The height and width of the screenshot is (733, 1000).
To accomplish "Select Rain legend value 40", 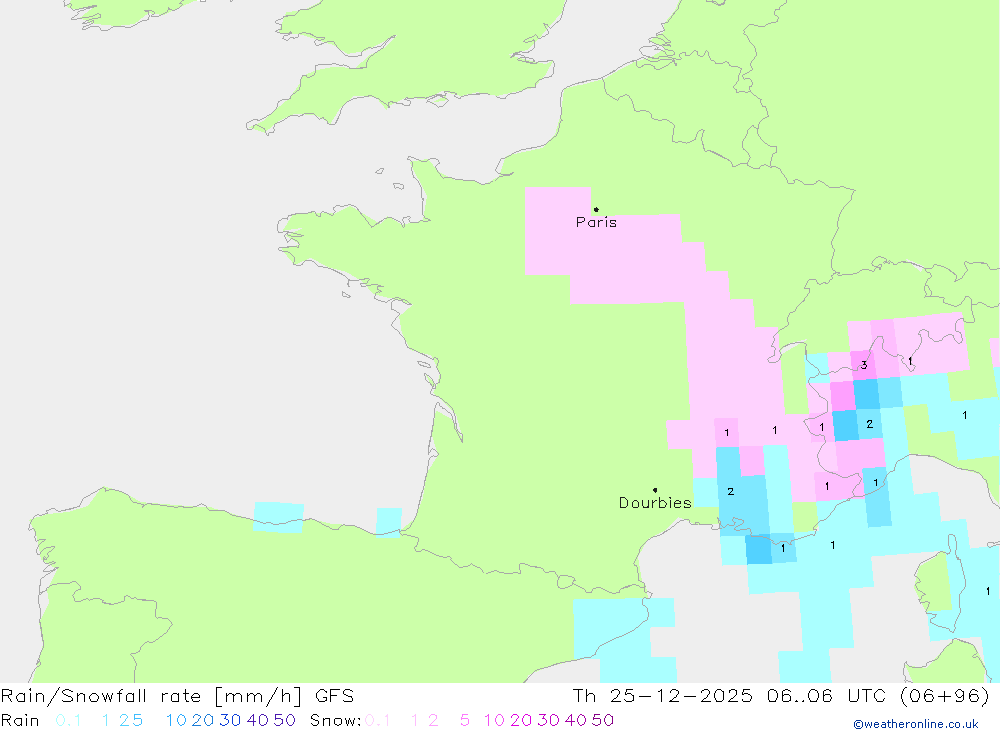I will (258, 720).
